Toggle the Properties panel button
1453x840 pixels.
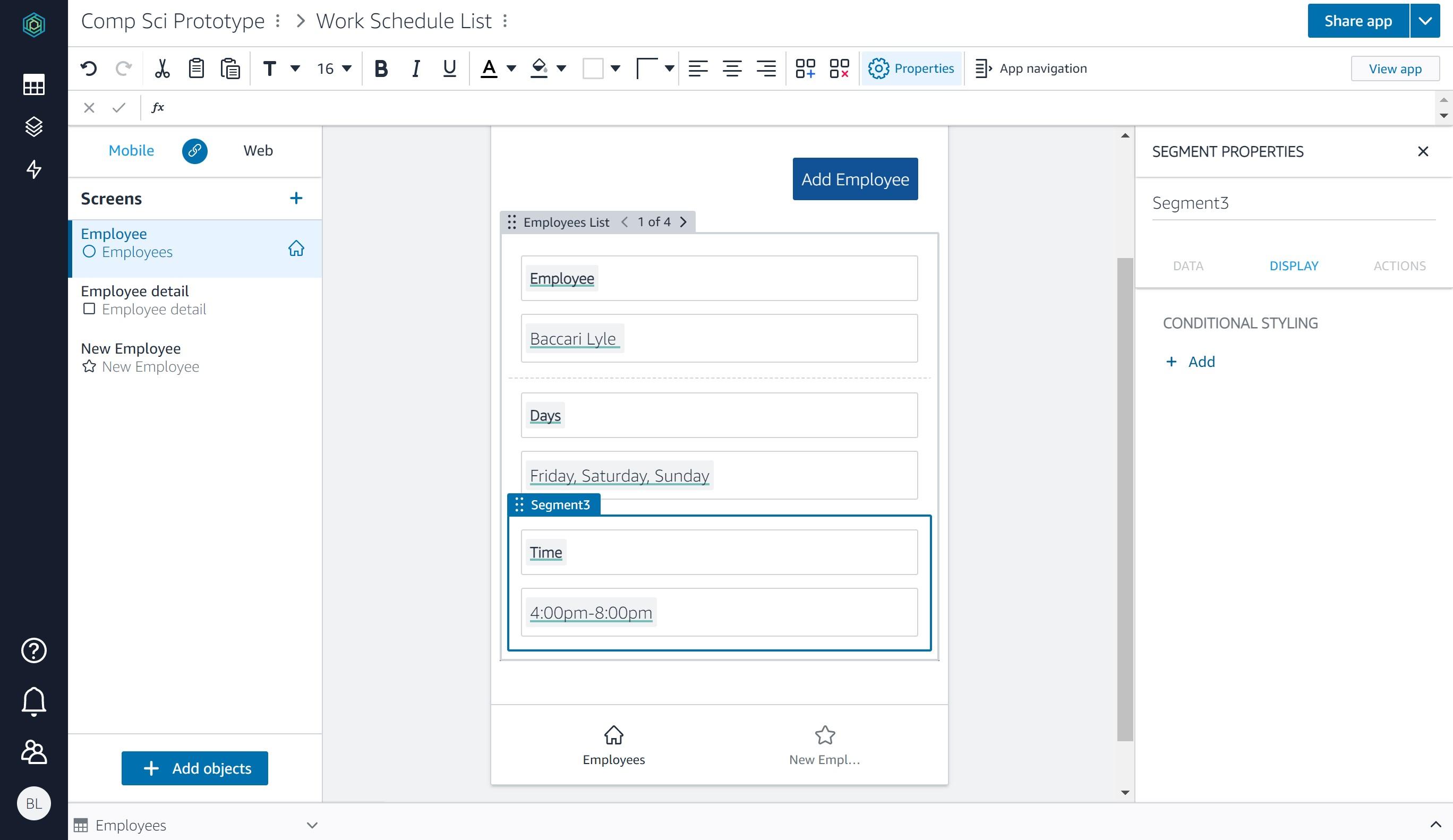[911, 68]
